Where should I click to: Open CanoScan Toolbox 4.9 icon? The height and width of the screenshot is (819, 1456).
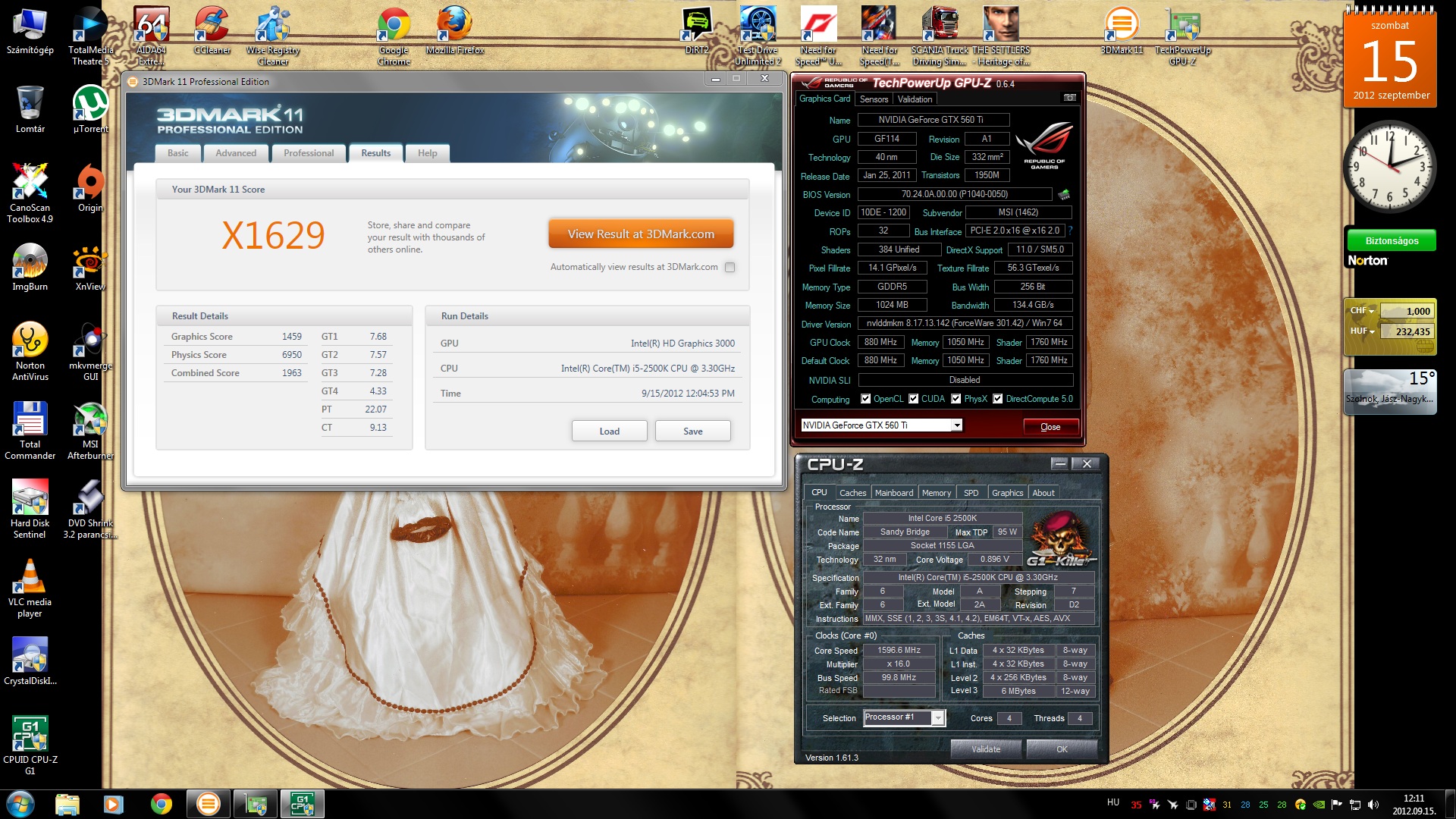pos(30,193)
